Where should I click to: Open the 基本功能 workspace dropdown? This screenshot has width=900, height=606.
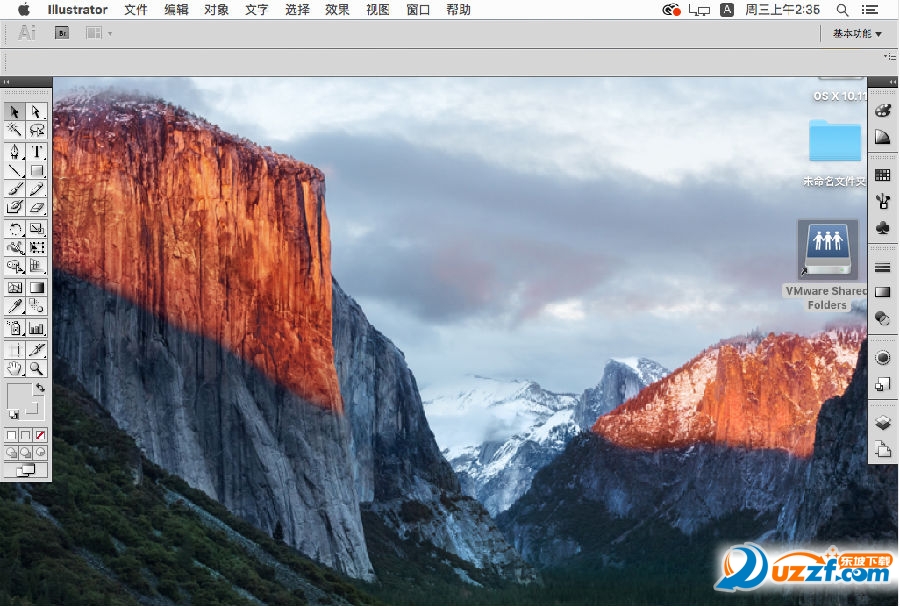[x=857, y=33]
